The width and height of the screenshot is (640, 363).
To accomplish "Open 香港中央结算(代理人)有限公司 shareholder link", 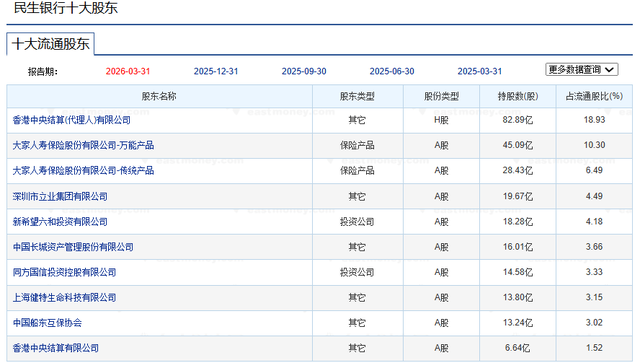I will pos(72,120).
